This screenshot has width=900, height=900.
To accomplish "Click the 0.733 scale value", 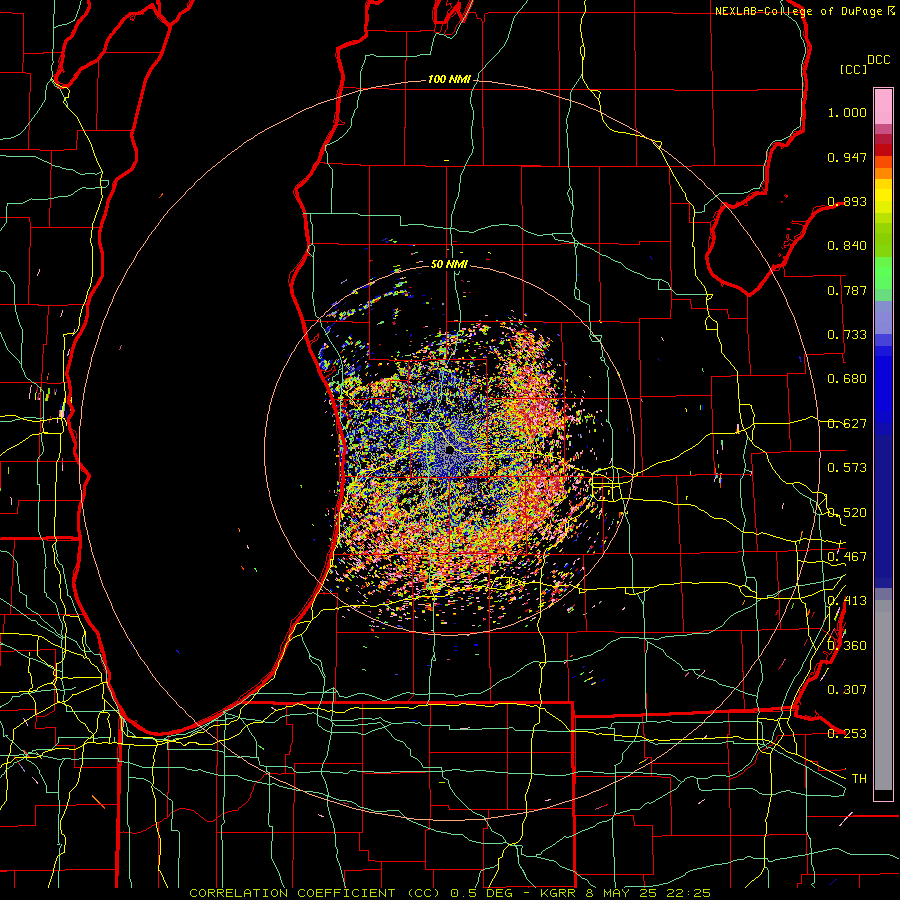I will [847, 335].
